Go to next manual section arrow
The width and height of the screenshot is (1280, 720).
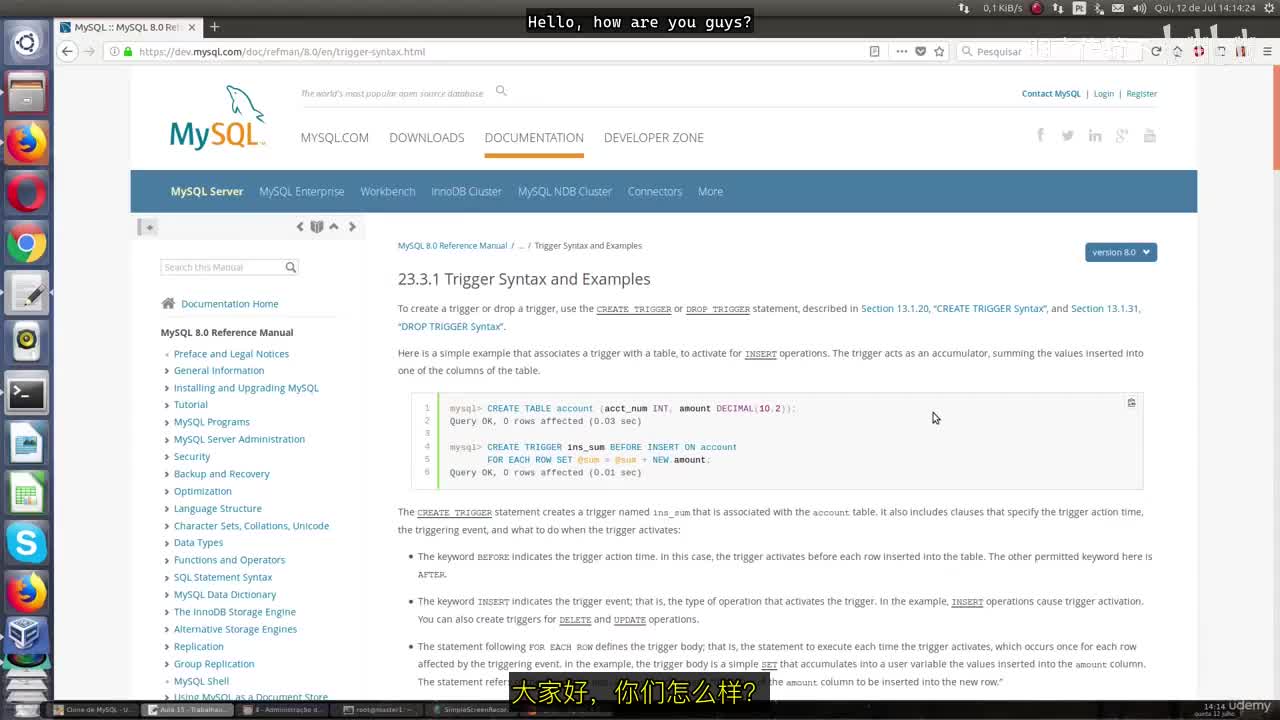point(352,227)
